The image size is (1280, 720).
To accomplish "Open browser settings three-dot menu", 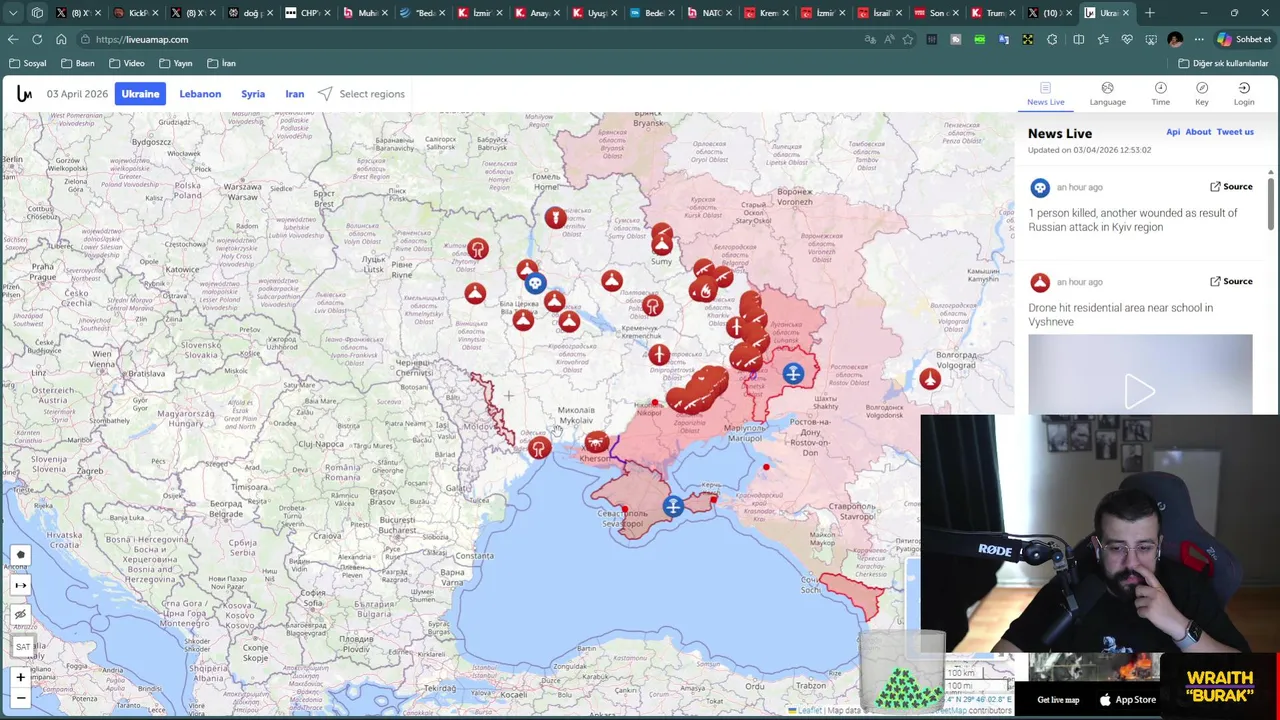I will coord(1199,39).
